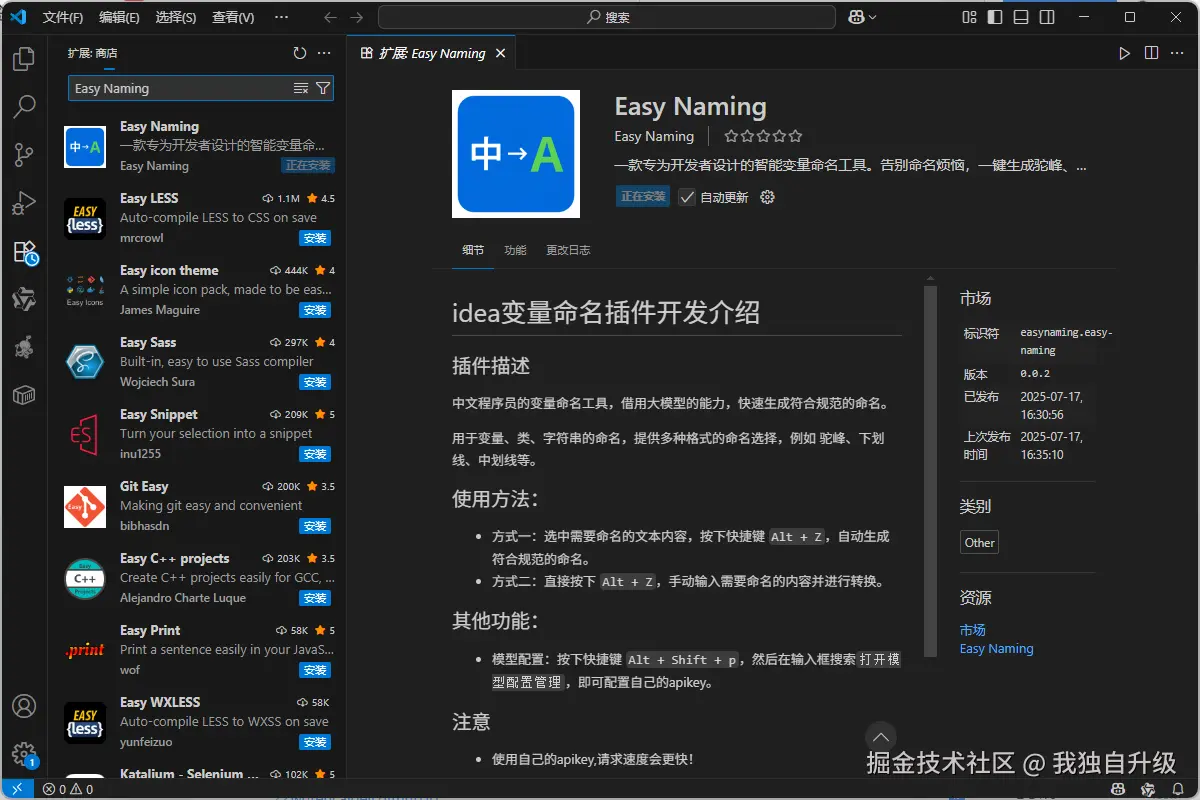Open the extension settings gear beside 自动更新
This screenshot has height=800, width=1200.
tap(768, 197)
